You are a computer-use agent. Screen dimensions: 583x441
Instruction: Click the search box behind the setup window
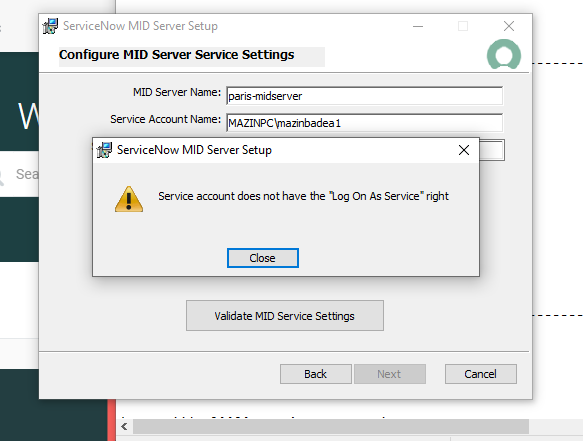(x=19, y=174)
